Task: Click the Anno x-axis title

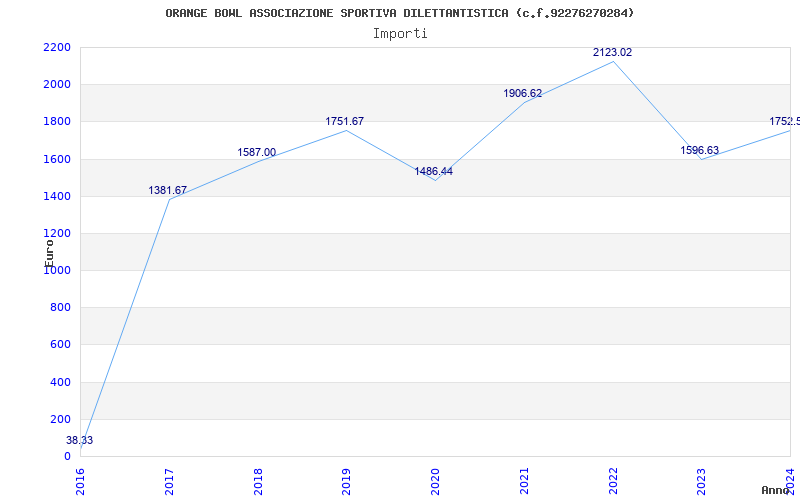Action: 776,490
